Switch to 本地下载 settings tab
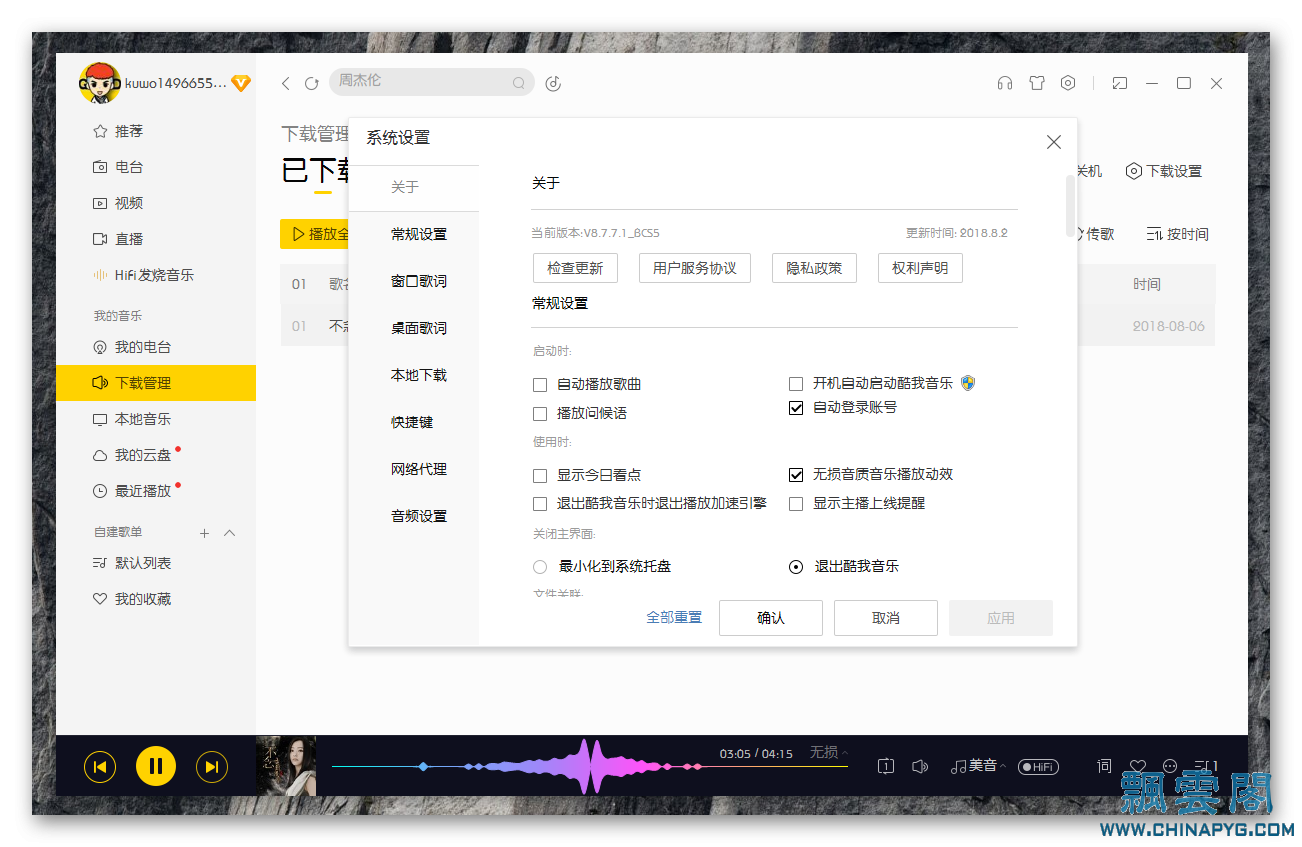 pyautogui.click(x=418, y=375)
